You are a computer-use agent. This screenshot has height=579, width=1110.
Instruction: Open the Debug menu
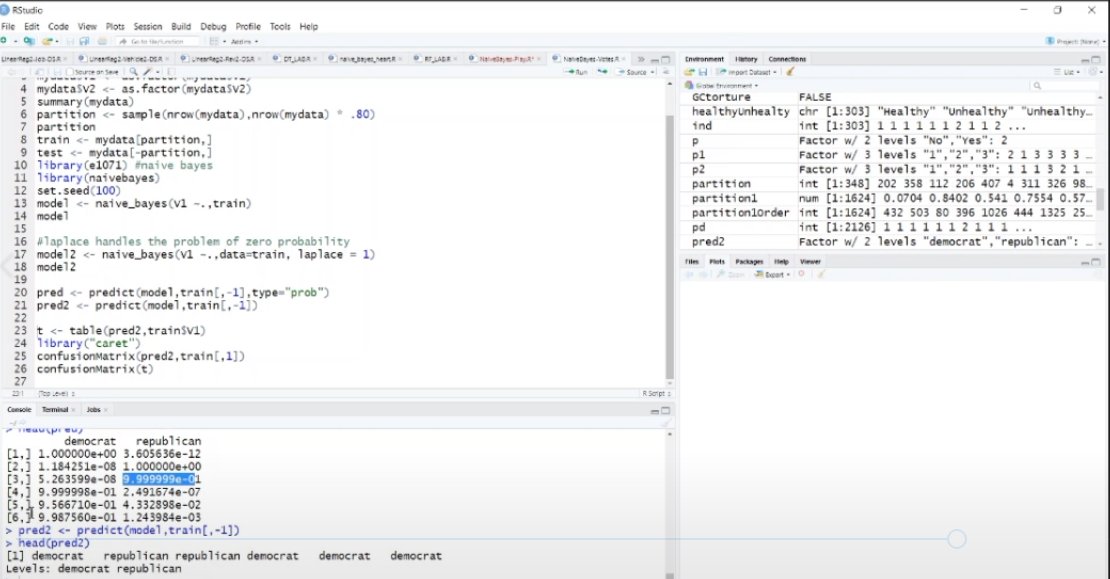point(213,26)
